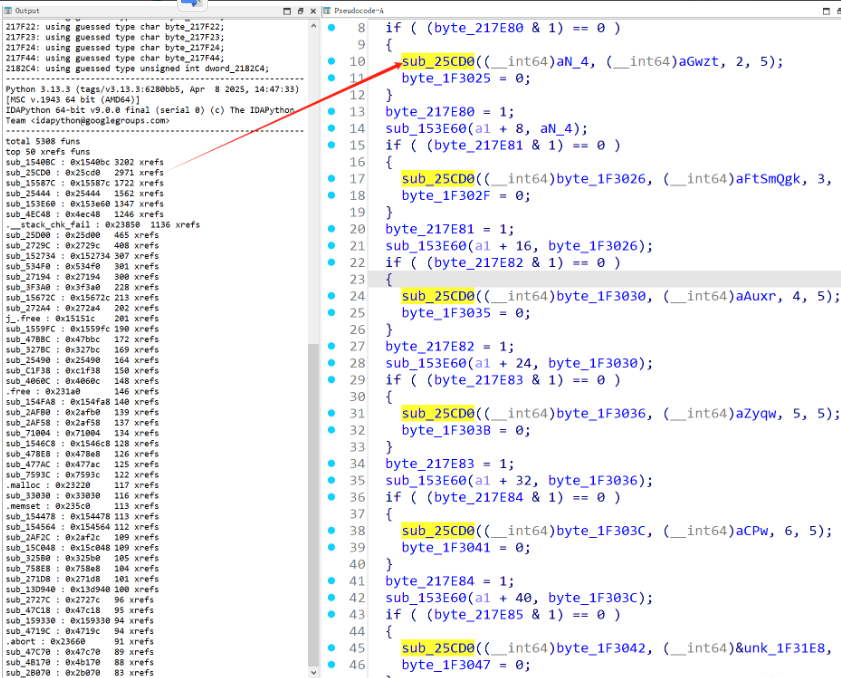The image size is (841, 678).
Task: Click breakpoint dot beside line 45
Action: pos(331,648)
